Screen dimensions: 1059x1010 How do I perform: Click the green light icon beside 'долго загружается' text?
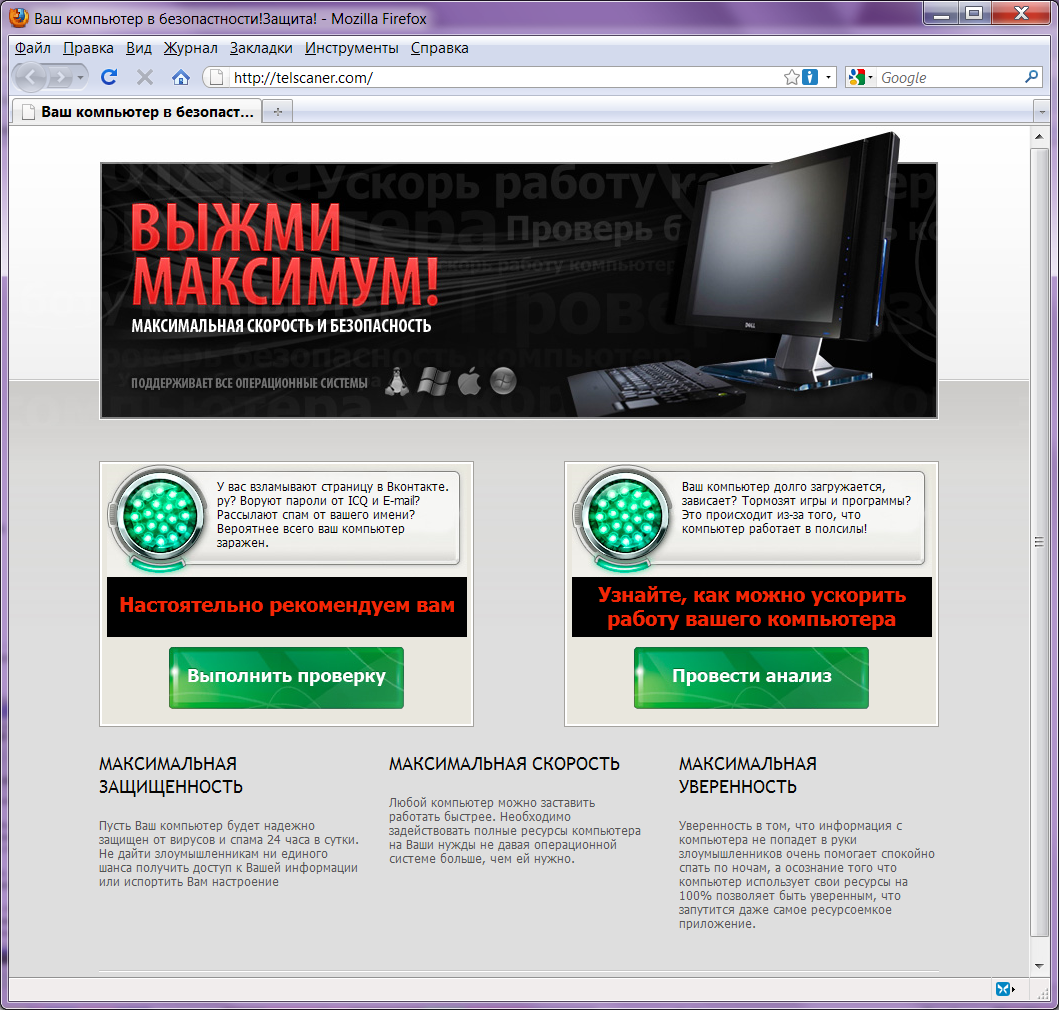(624, 518)
